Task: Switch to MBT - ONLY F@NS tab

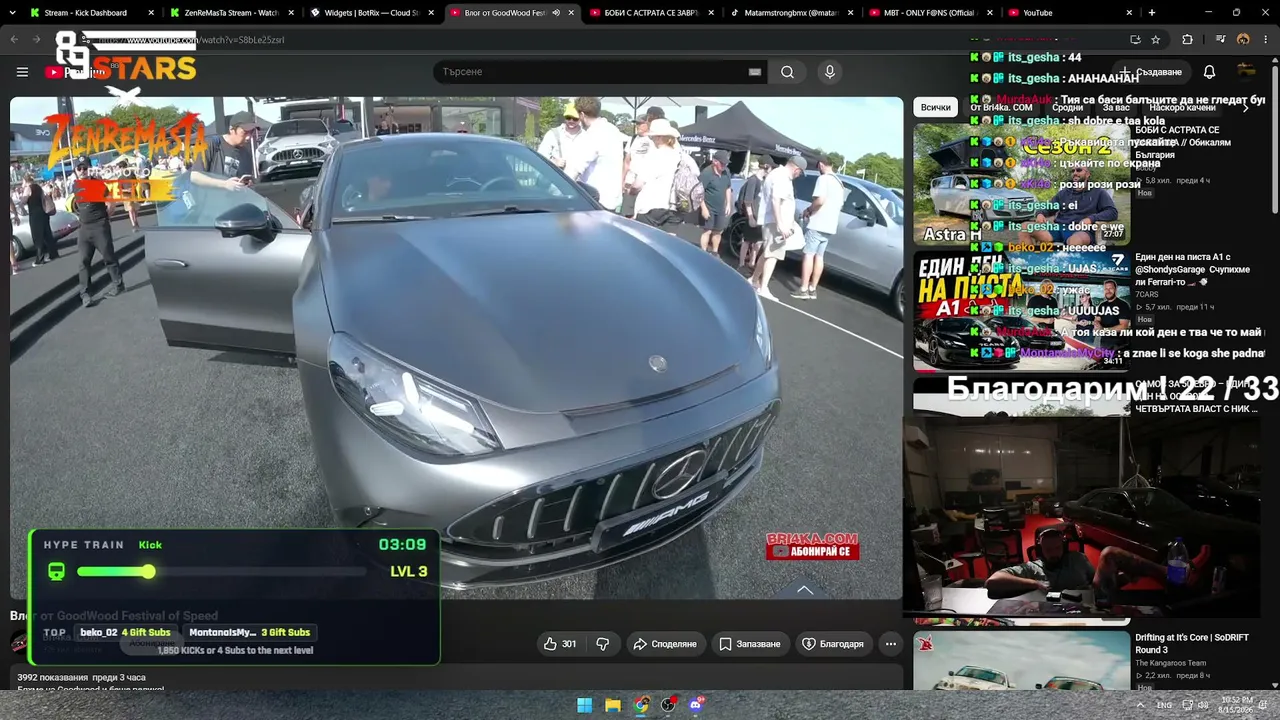Action: [931, 13]
